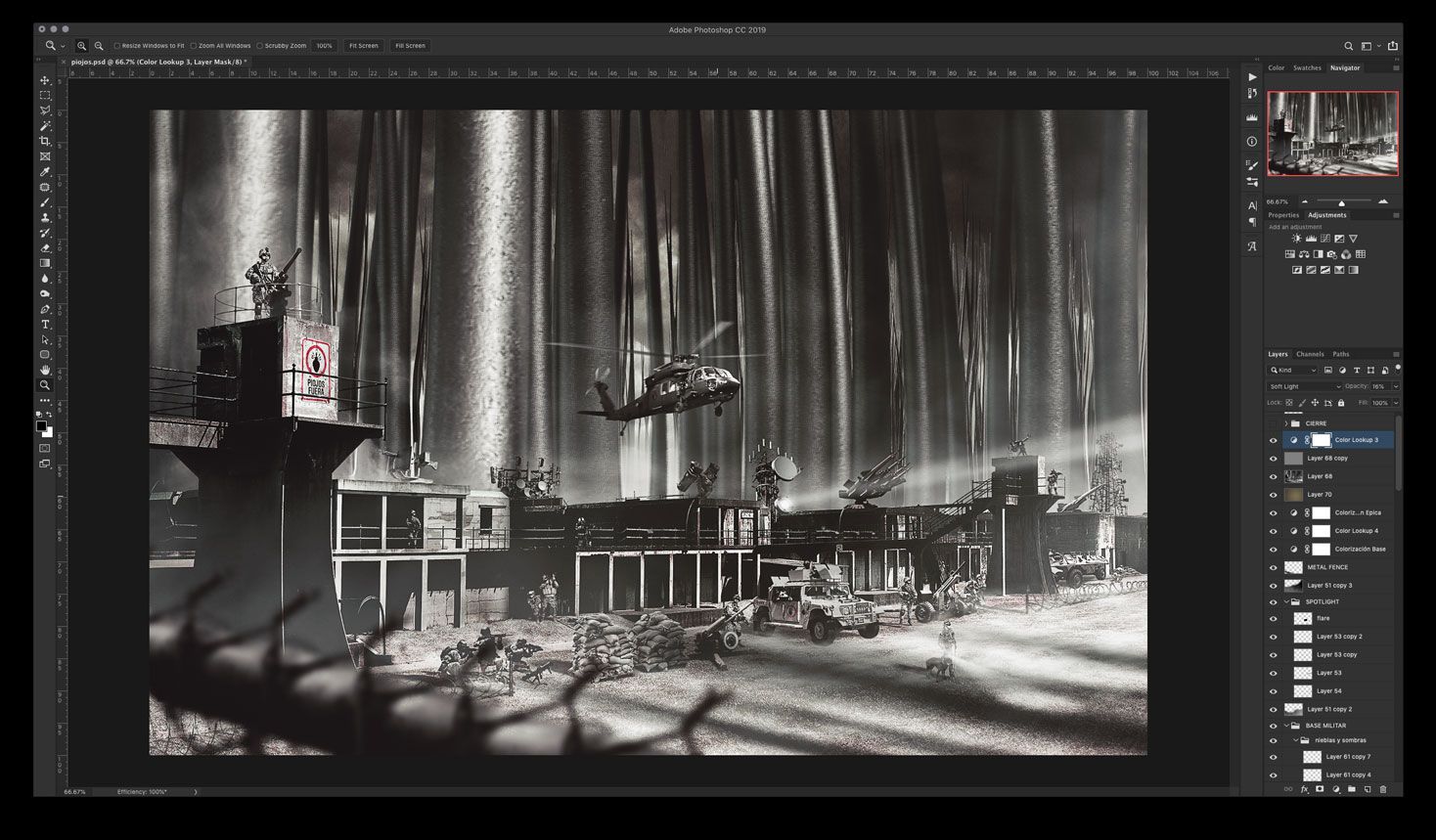Image resolution: width=1436 pixels, height=840 pixels.
Task: Select the Hand tool
Action: (45, 370)
